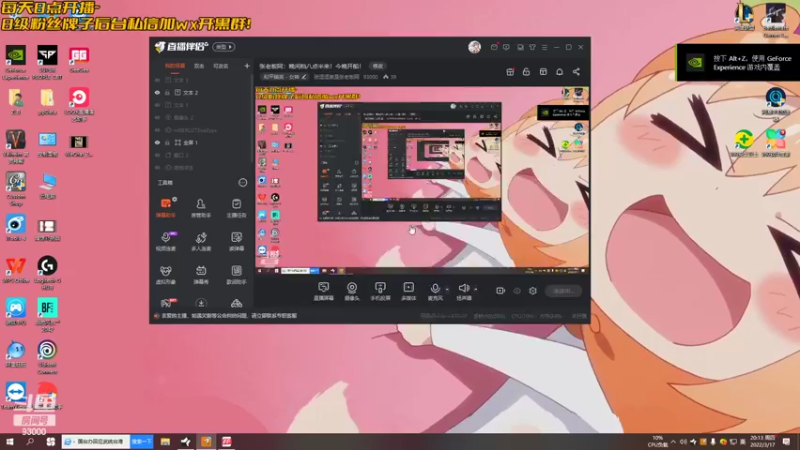Add a 手机投屏 phone-casting source

tap(380, 291)
